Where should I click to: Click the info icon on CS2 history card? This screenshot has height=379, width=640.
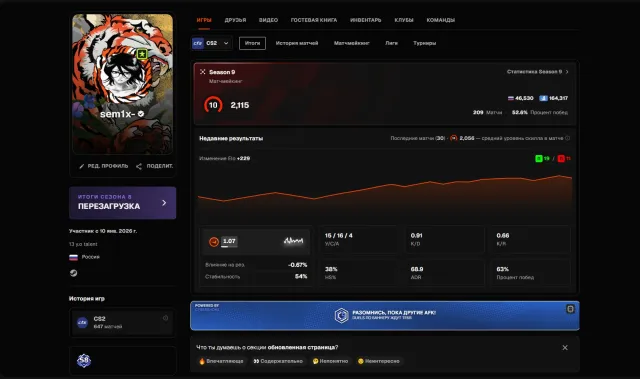pyautogui.click(x=165, y=318)
